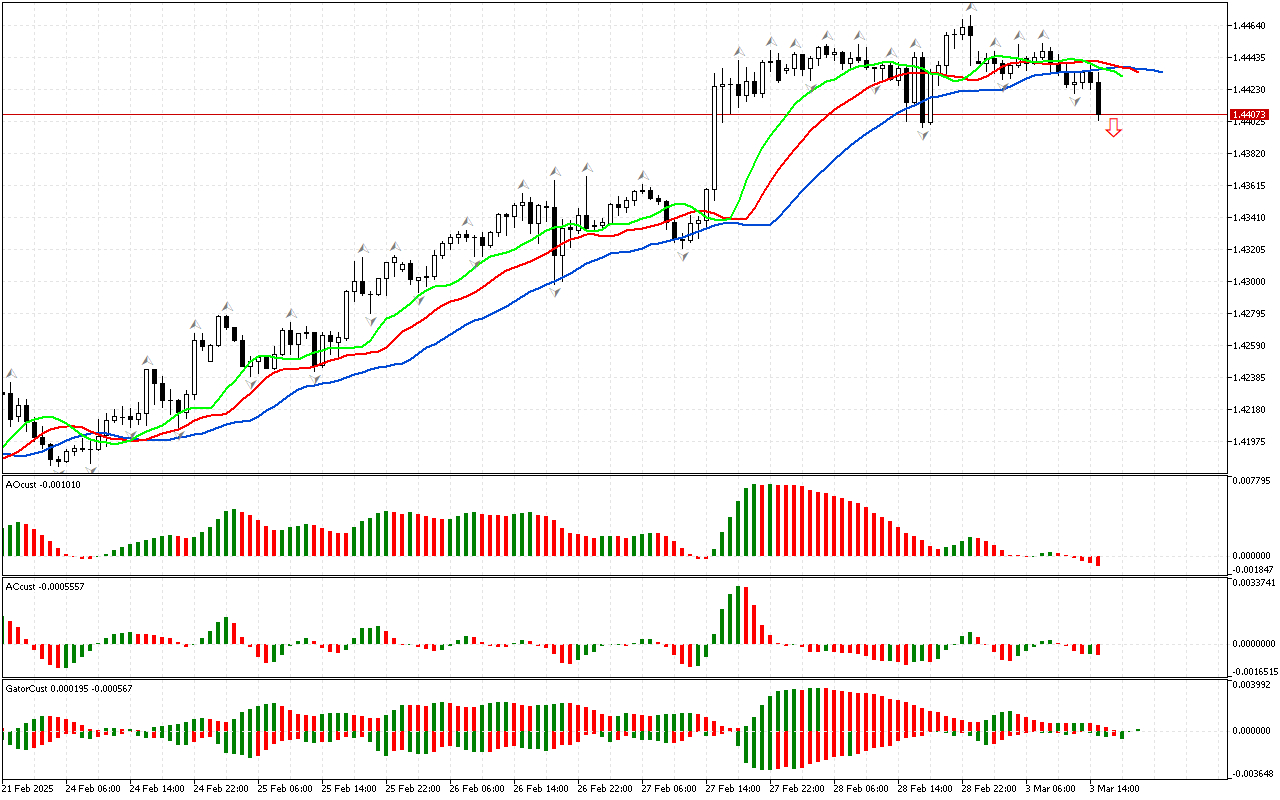Viewport: 1280px width, 800px height.
Task: Pick the 28 Feb 22:00 time label
Action: point(990,788)
